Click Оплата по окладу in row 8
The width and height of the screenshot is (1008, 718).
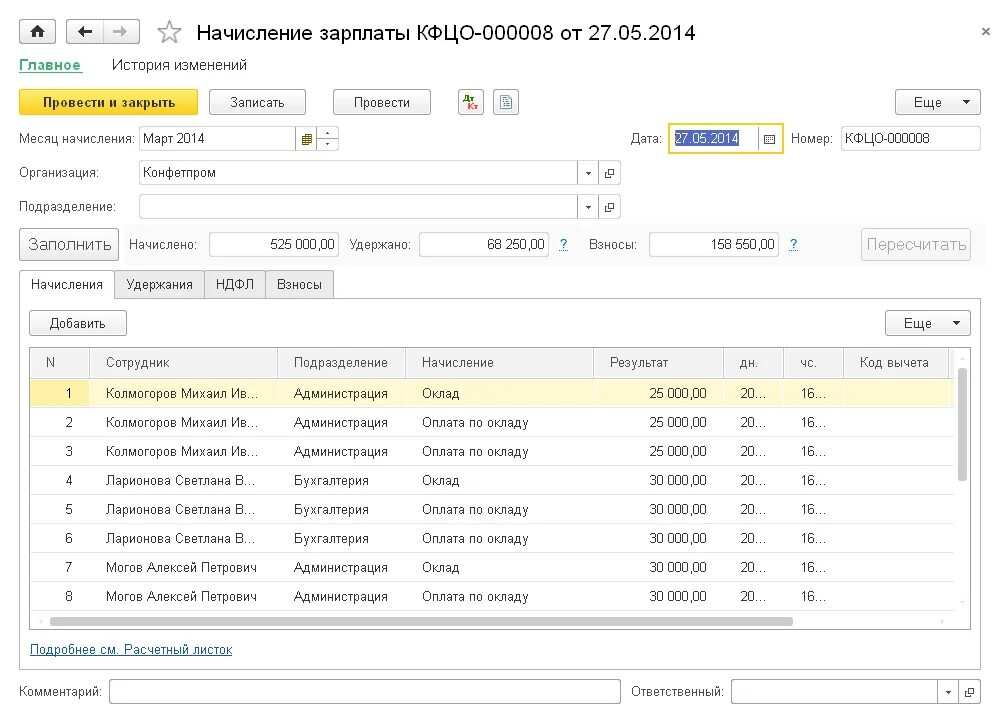pyautogui.click(x=499, y=597)
